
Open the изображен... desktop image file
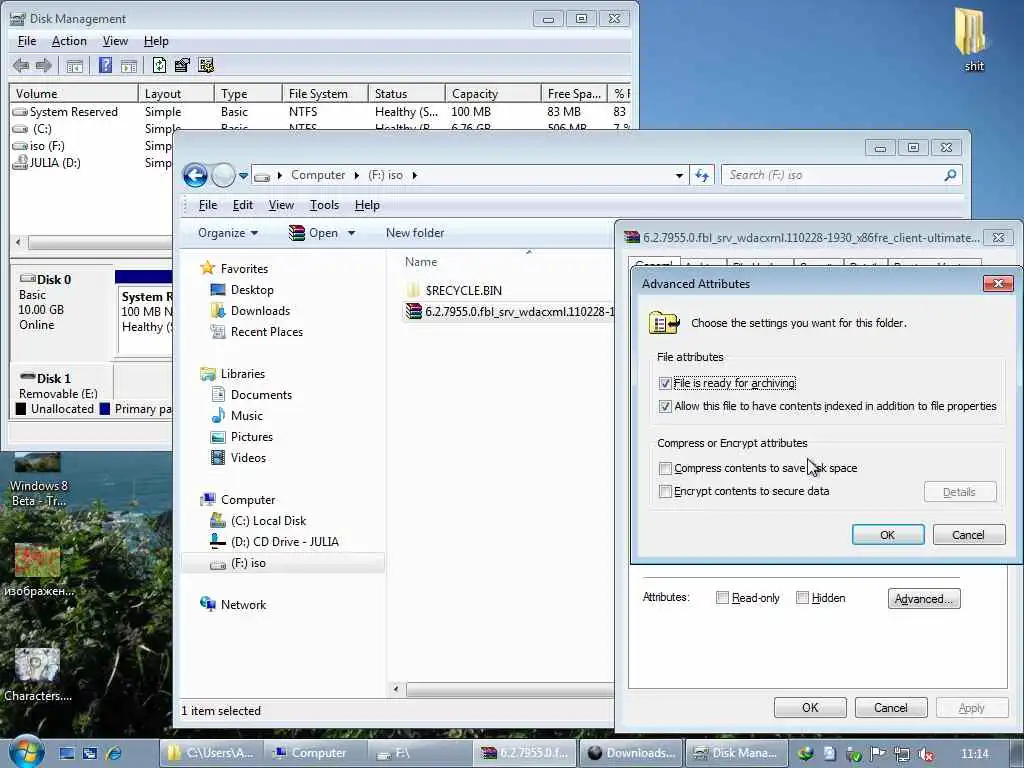[38, 570]
